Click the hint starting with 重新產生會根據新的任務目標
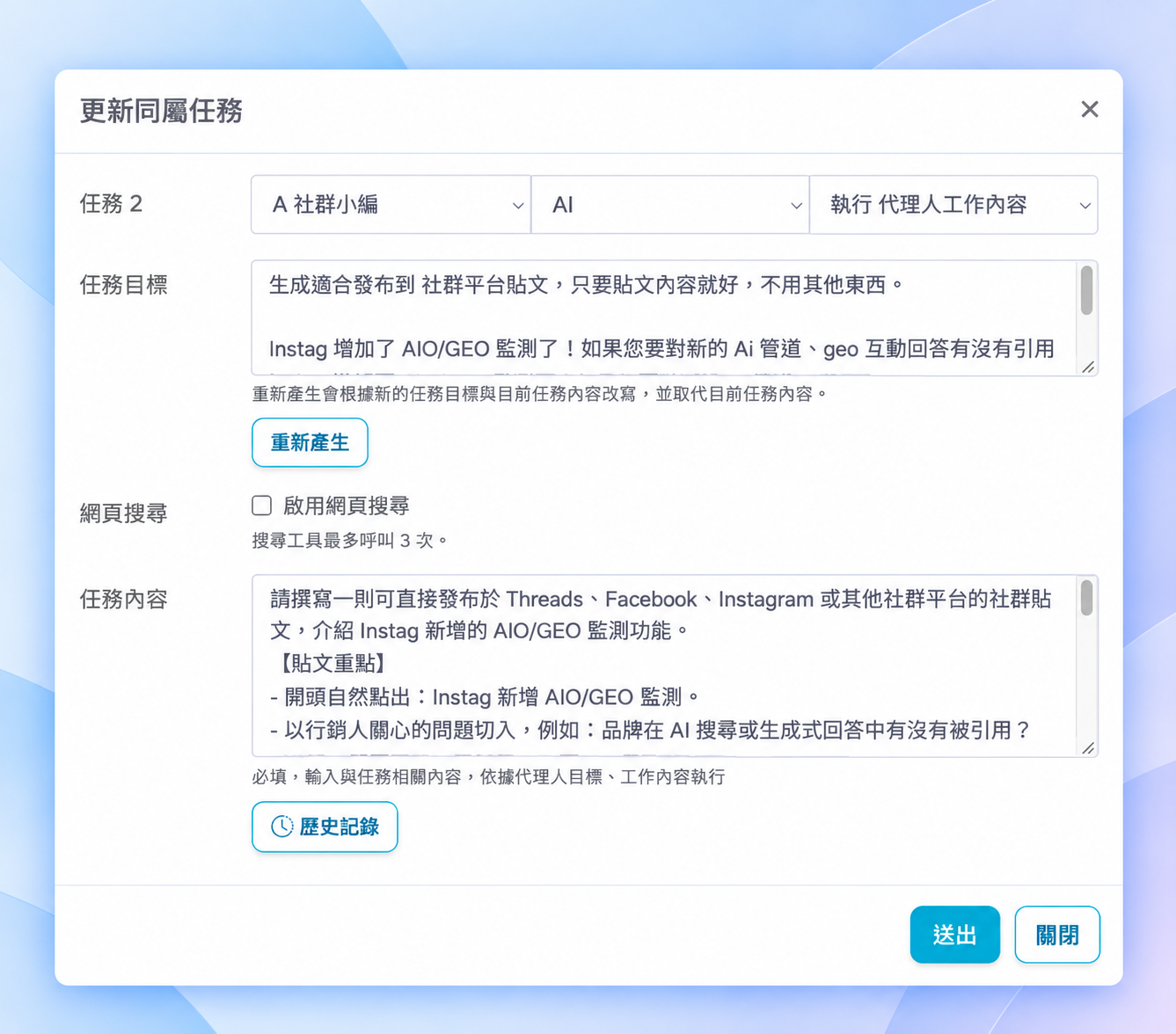Screen dimensions: 1176x1034 [541, 394]
